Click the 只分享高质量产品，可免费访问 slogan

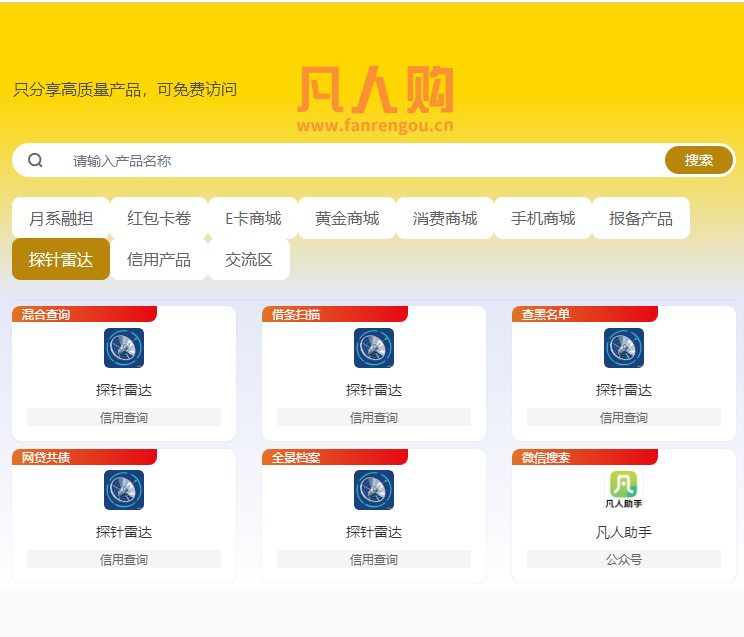125,89
